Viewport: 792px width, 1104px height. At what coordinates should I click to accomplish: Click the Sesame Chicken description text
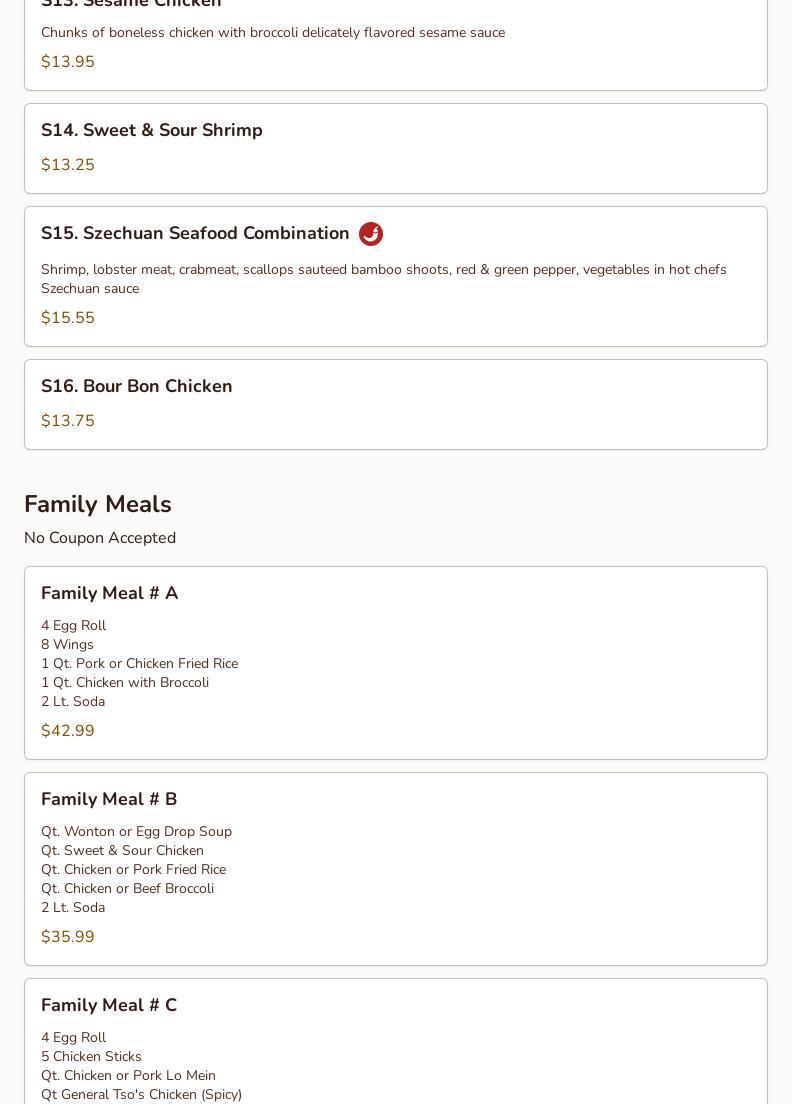click(x=273, y=33)
